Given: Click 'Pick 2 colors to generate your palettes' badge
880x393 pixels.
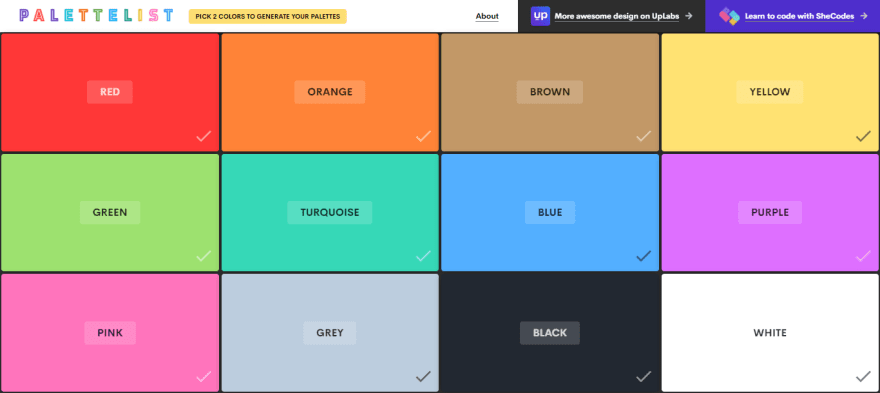Looking at the screenshot, I should click(268, 16).
